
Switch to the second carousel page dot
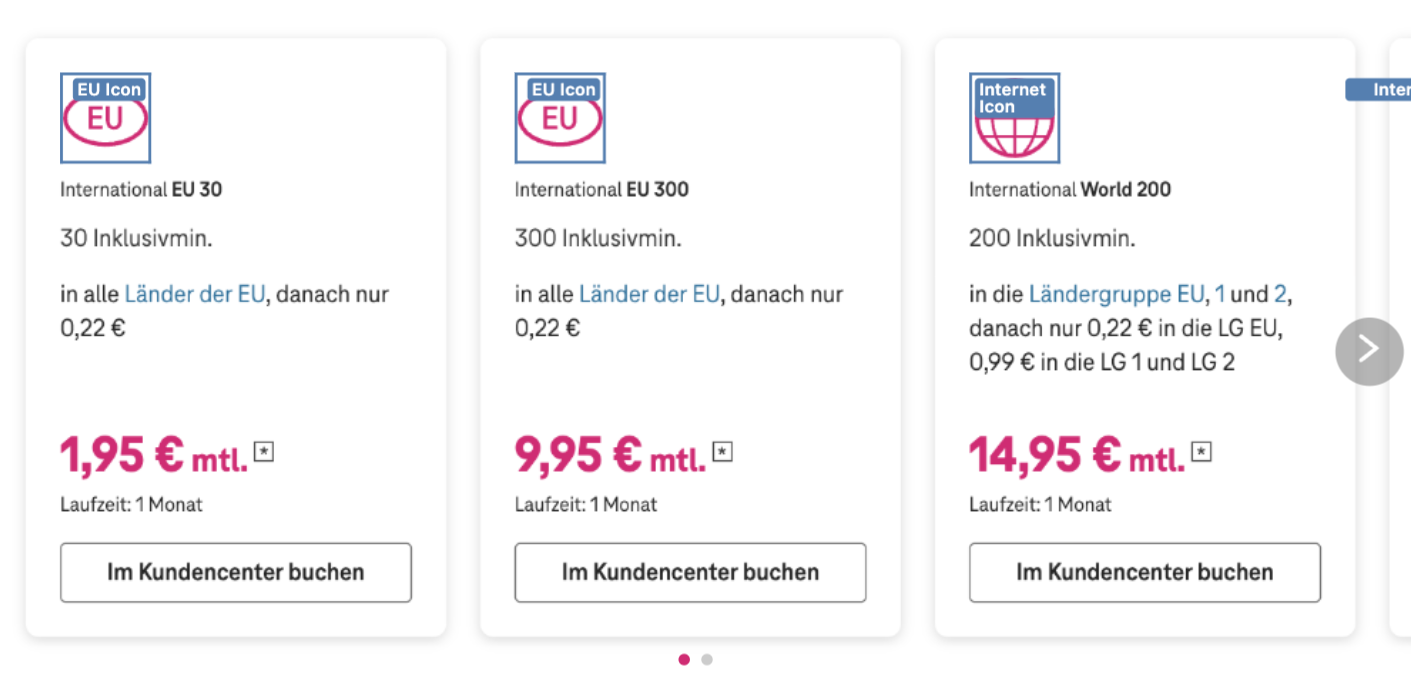pyautogui.click(x=707, y=659)
